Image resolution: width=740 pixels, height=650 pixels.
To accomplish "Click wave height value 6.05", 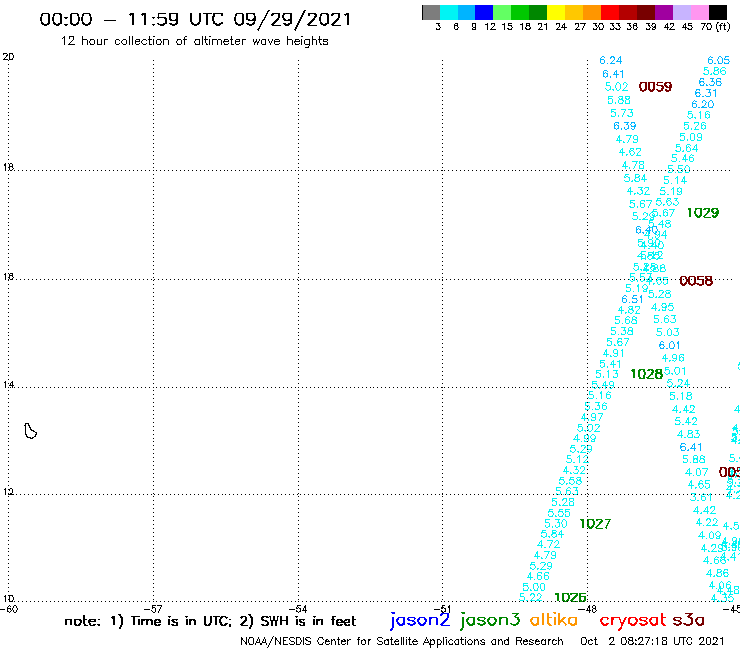I will tap(718, 60).
